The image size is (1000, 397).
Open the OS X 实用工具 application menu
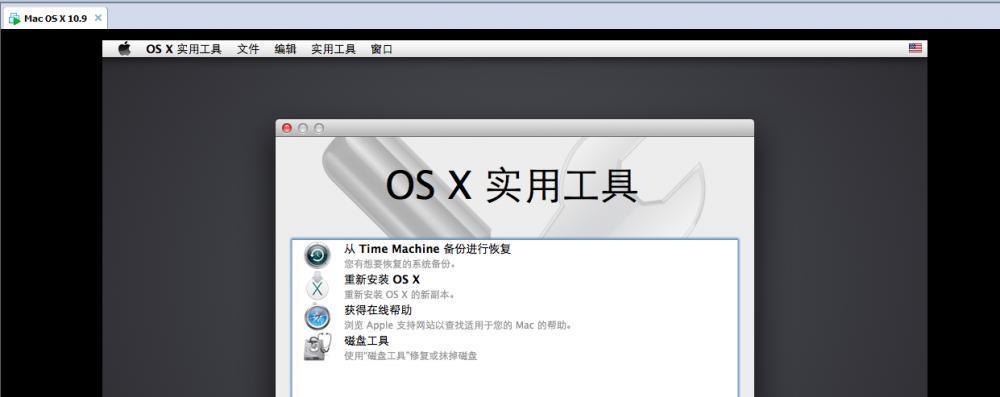click(x=184, y=49)
